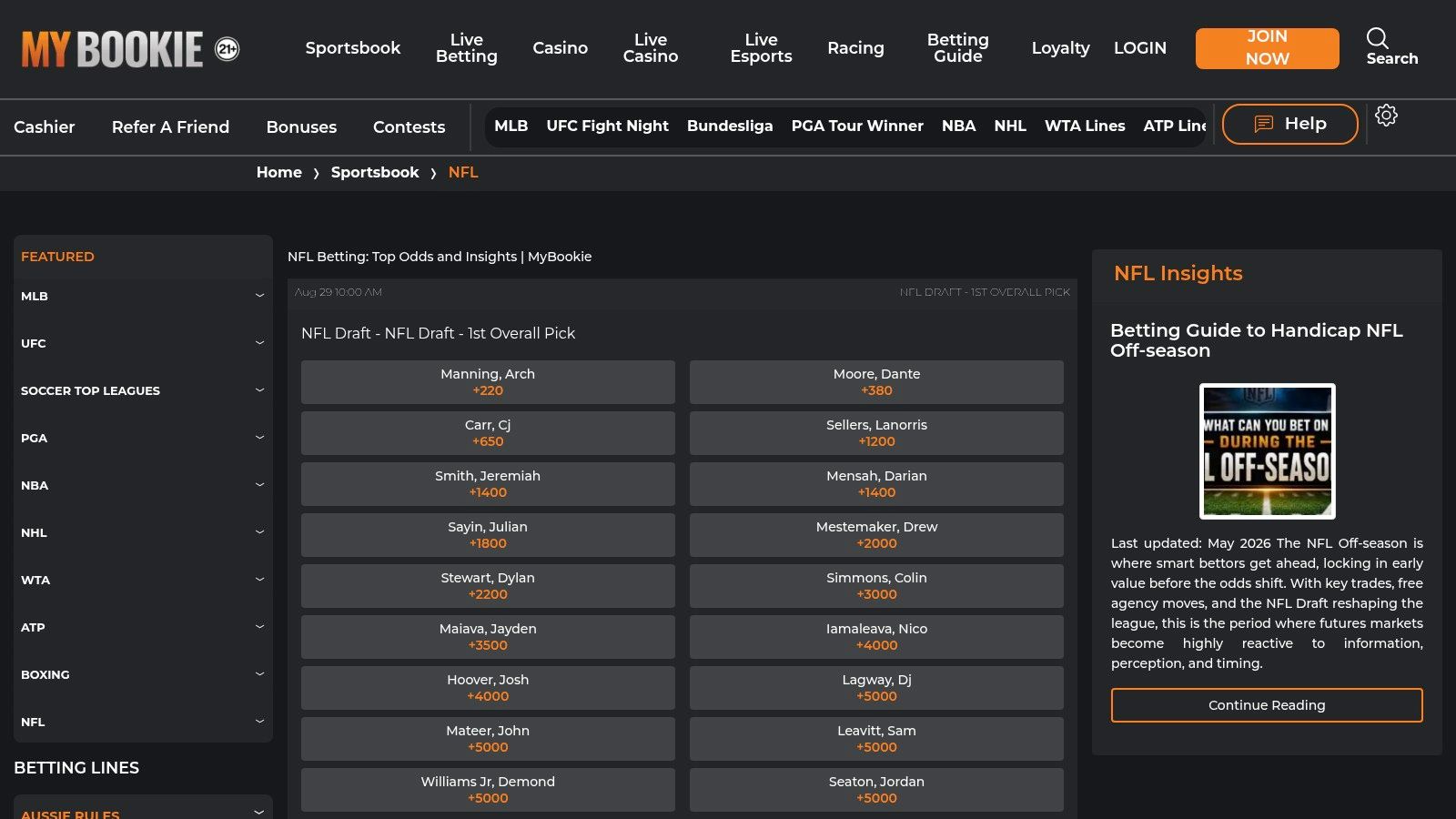
Task: Choose Williams Jr, Demond +5000
Action: pos(488,790)
